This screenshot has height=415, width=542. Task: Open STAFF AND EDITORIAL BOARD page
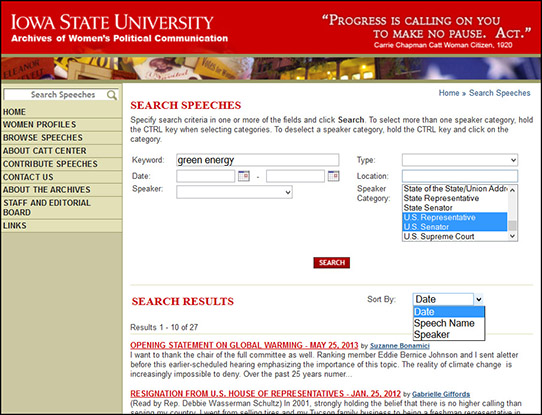(62, 207)
